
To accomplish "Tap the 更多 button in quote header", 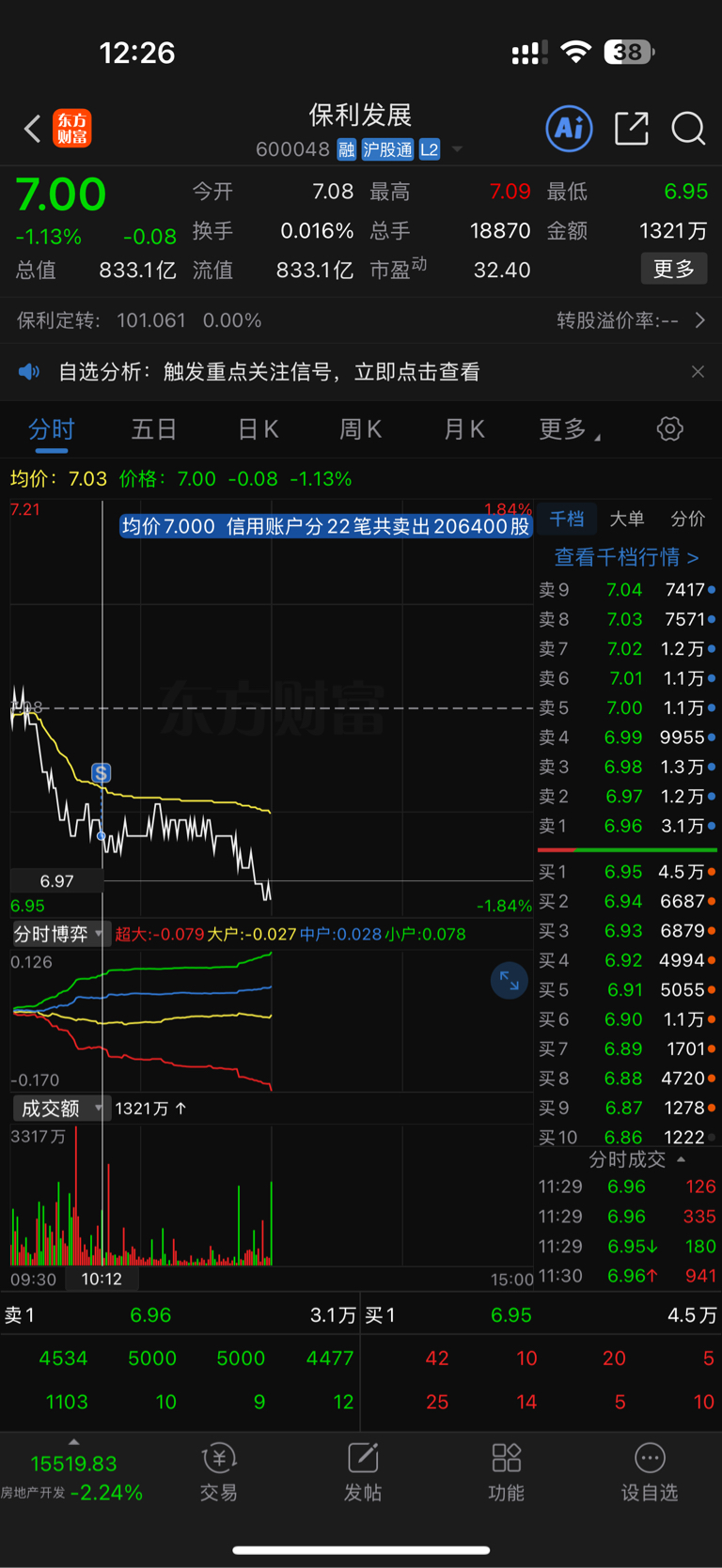I will 674,270.
